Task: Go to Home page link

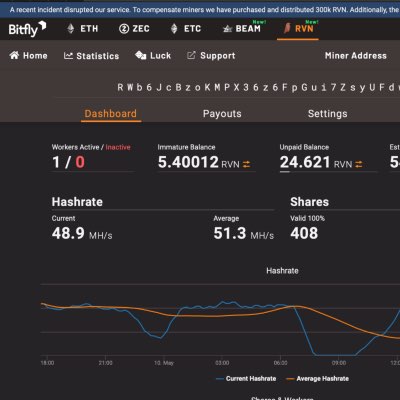Action: (x=28, y=55)
